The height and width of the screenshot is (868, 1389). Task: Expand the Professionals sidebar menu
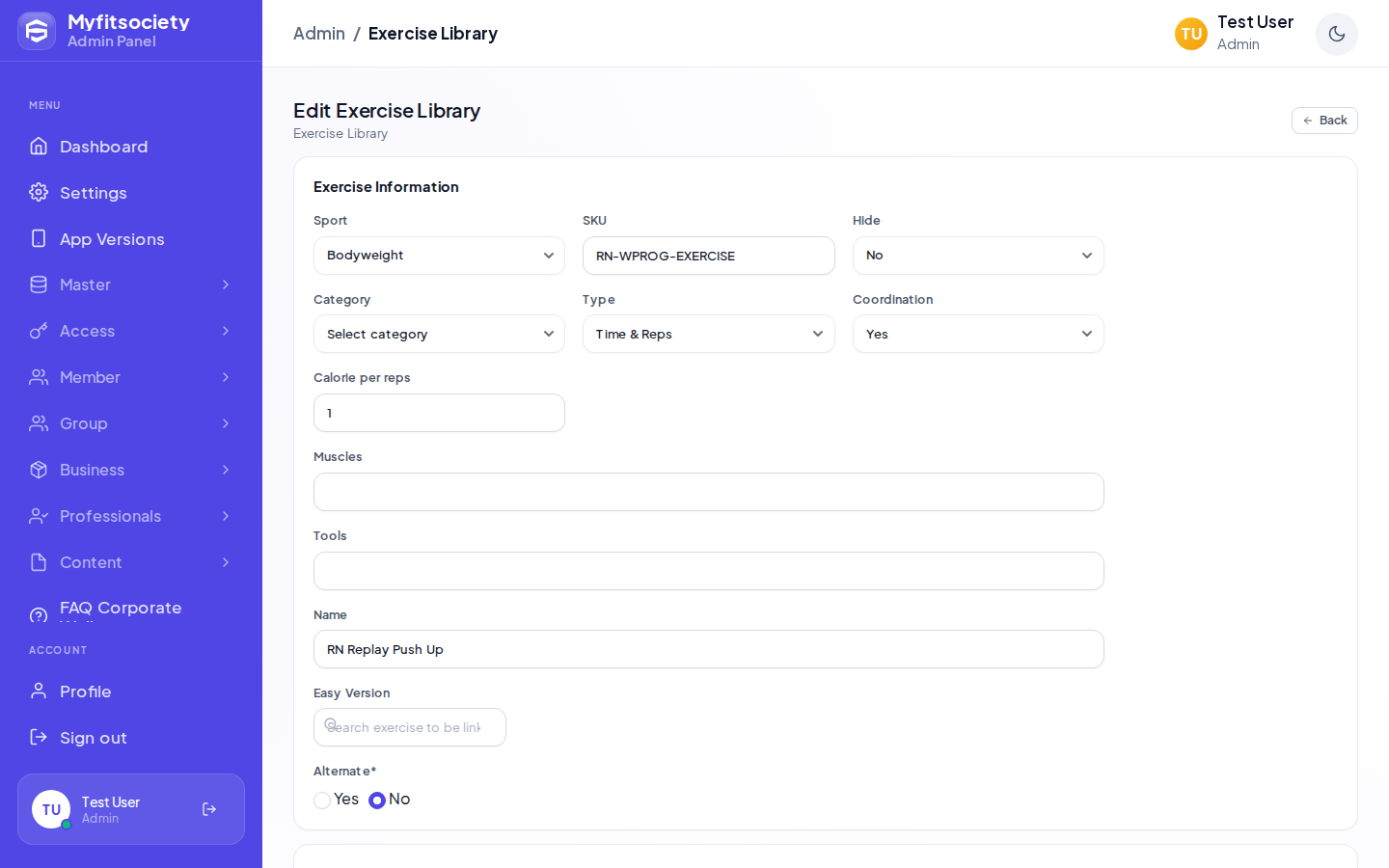pyautogui.click(x=131, y=517)
